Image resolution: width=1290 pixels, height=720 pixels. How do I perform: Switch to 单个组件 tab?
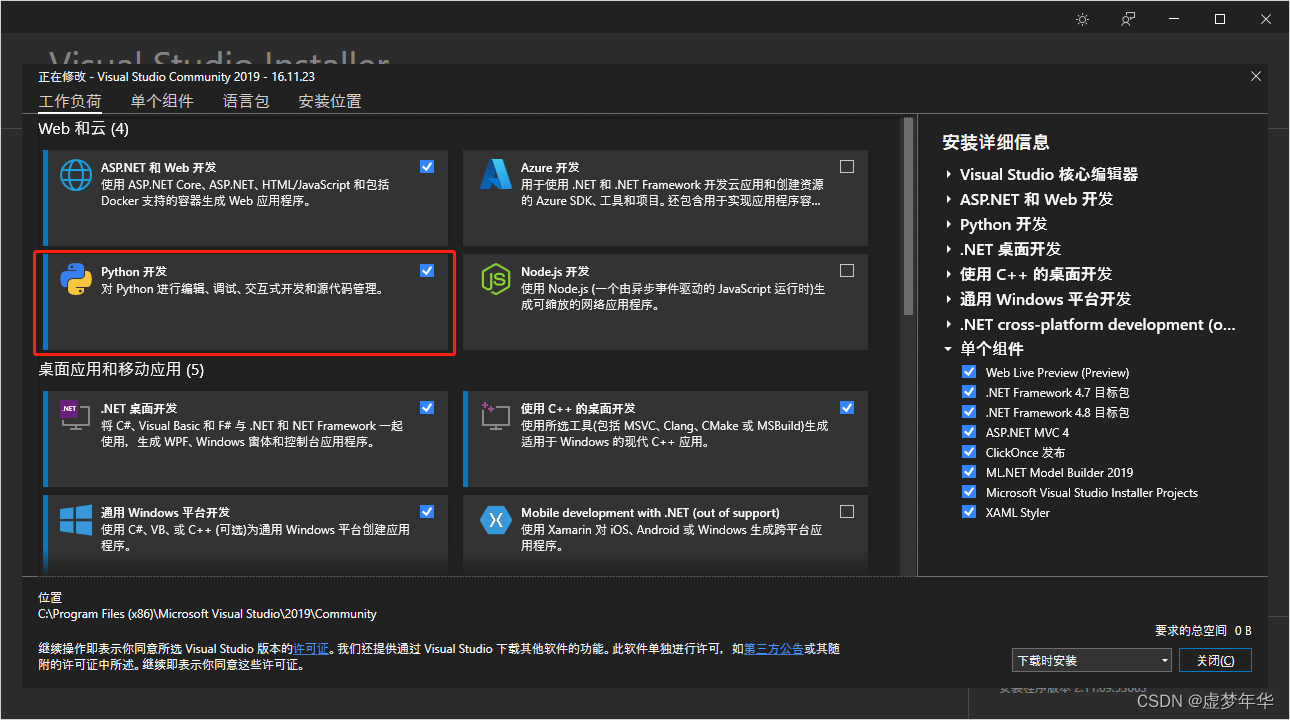162,101
